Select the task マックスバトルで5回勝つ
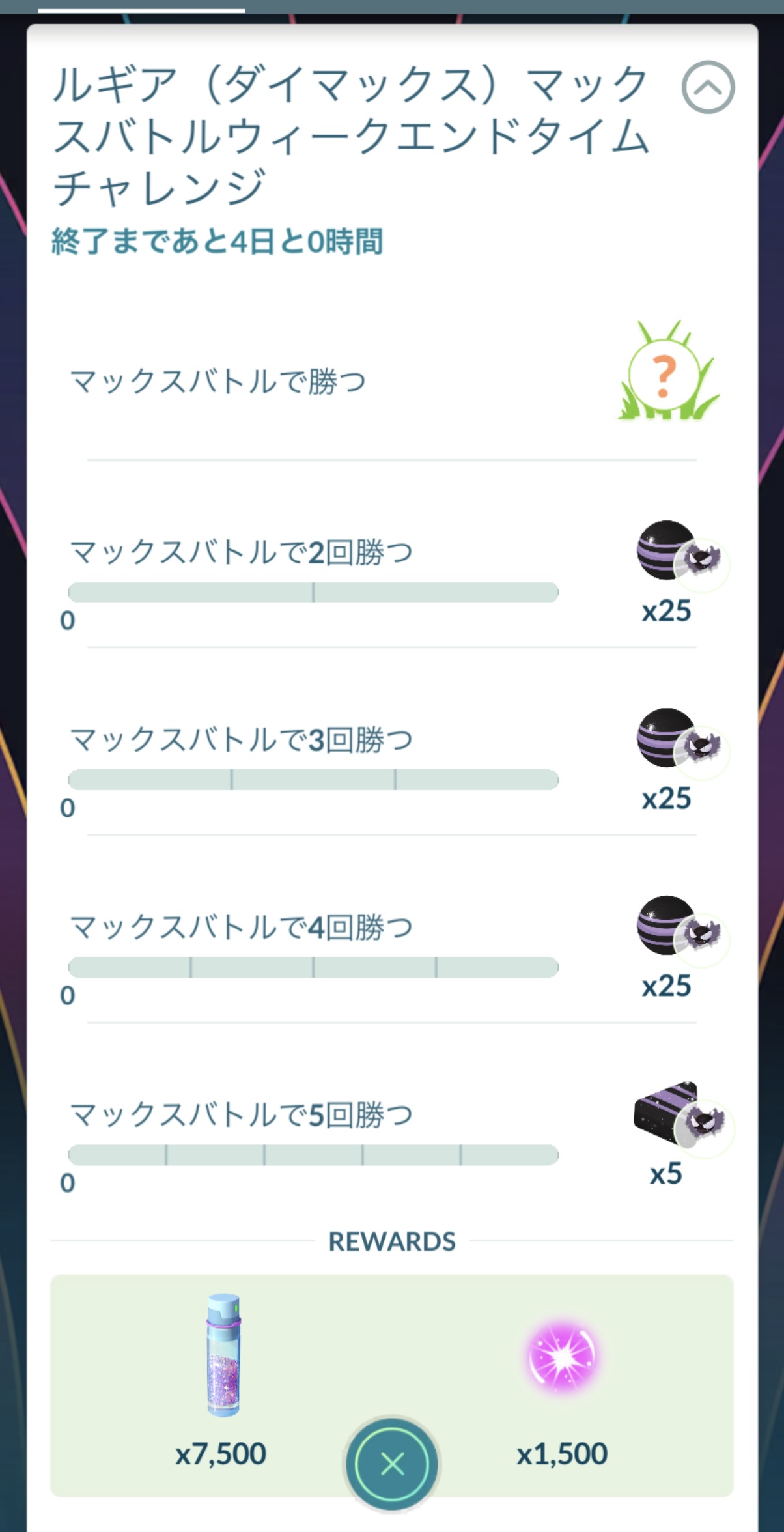The height and width of the screenshot is (1532, 784). pos(241,1115)
